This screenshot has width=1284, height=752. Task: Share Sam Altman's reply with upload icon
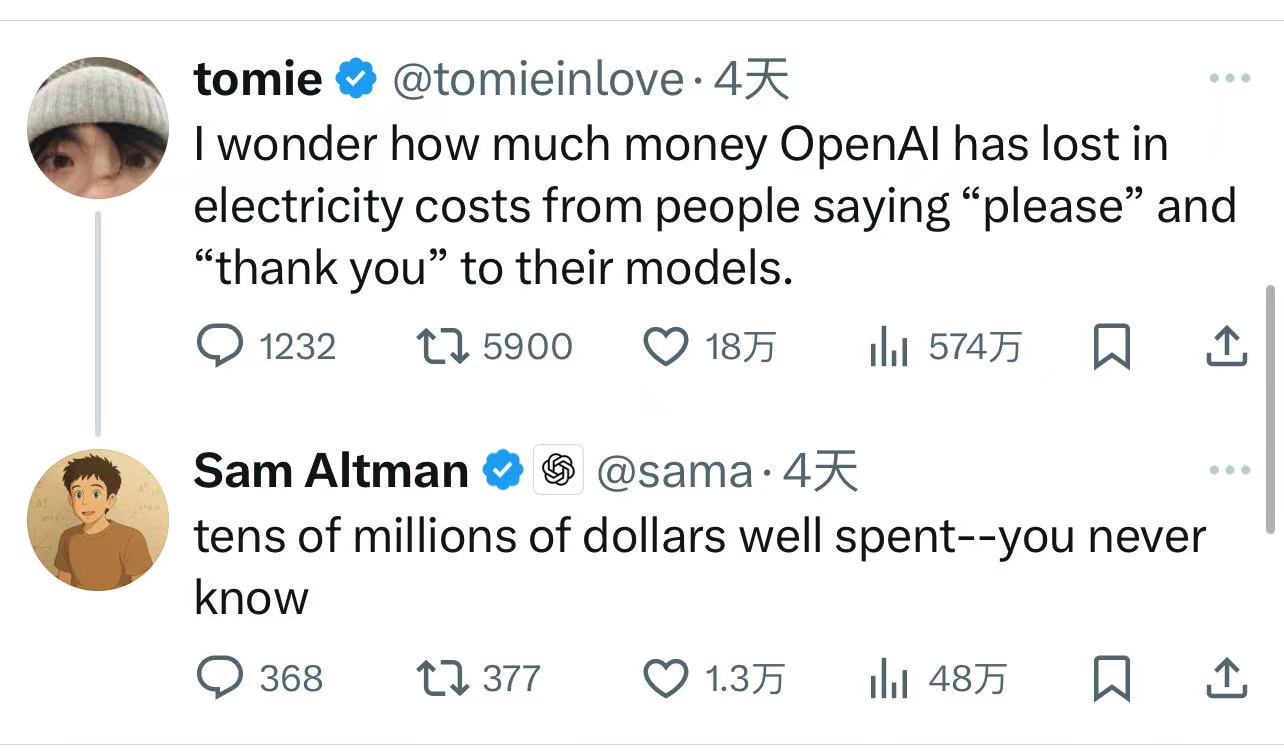1226,678
